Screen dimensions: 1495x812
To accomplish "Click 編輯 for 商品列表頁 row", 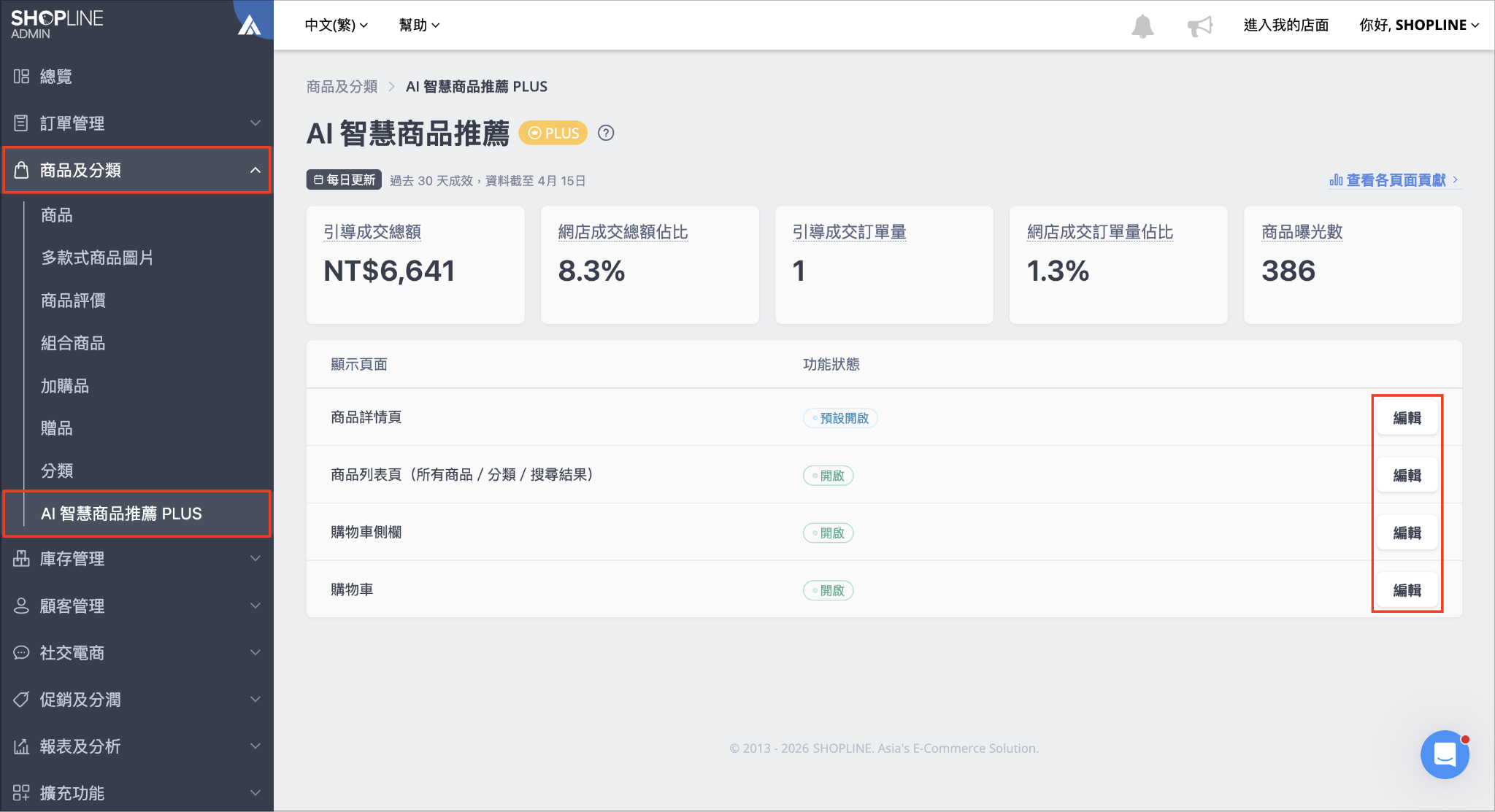I will (1407, 476).
